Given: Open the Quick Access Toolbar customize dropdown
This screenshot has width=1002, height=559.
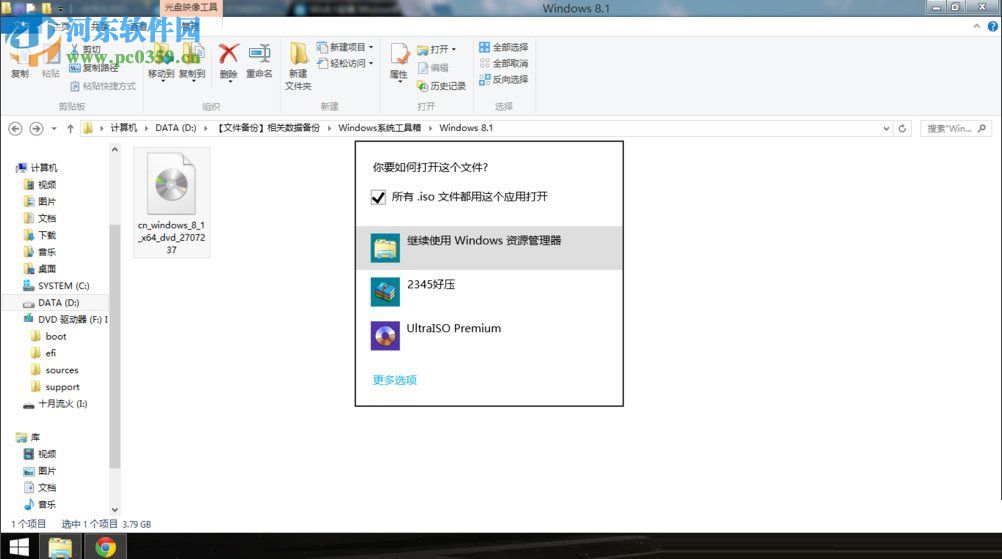Looking at the screenshot, I should [x=61, y=9].
